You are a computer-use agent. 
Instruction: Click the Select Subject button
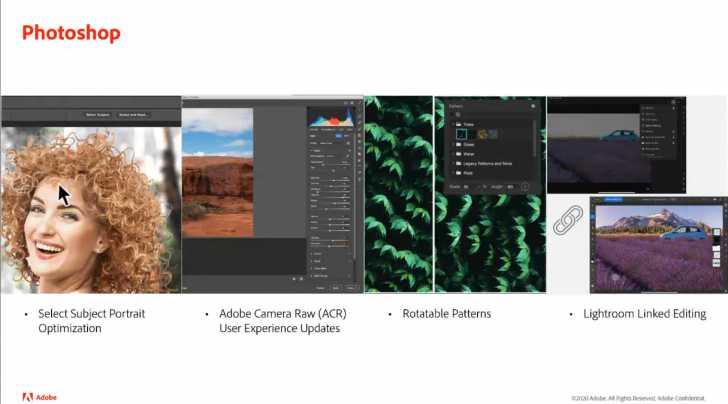click(98, 115)
